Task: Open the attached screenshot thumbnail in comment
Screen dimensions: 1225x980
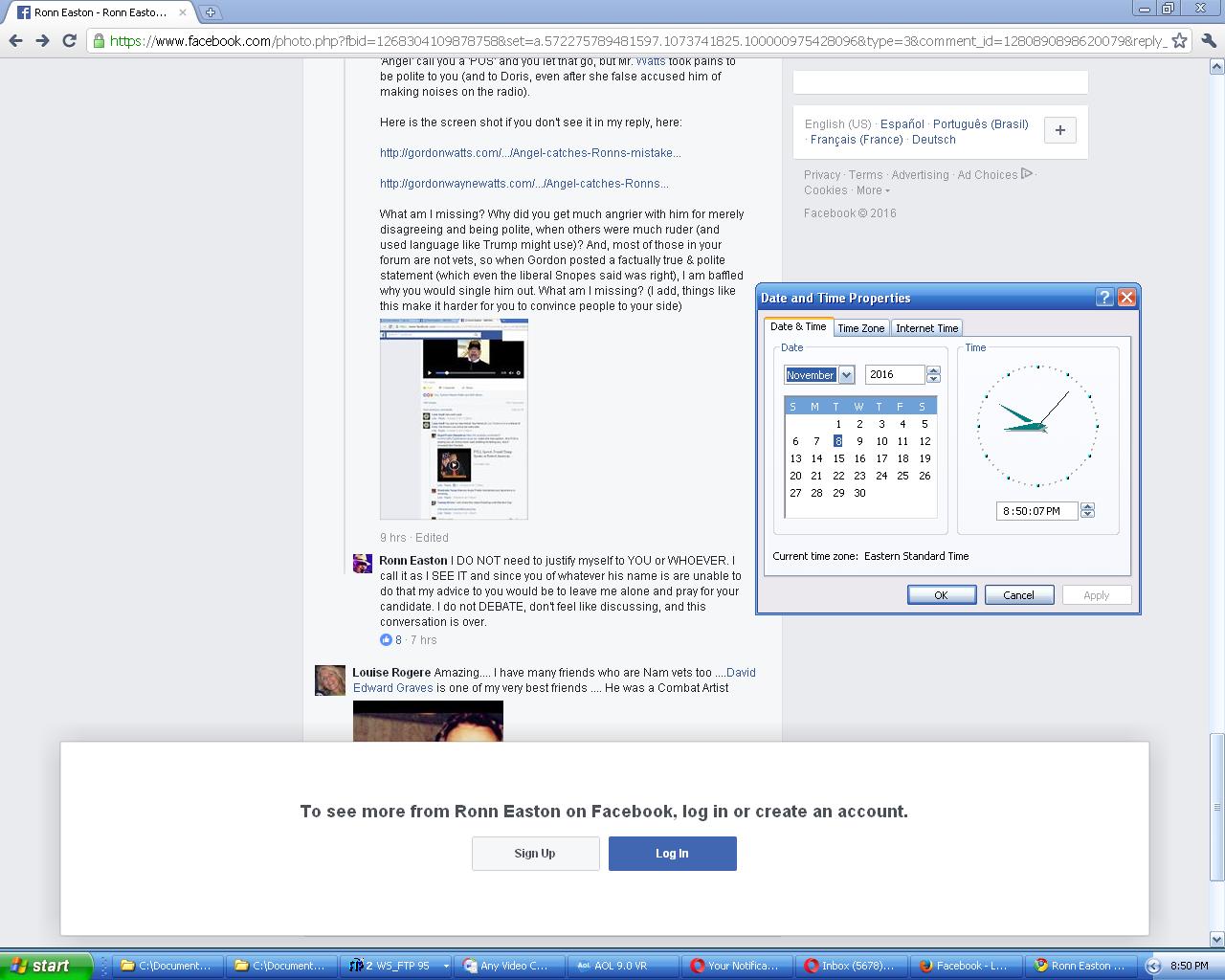Action: click(454, 419)
